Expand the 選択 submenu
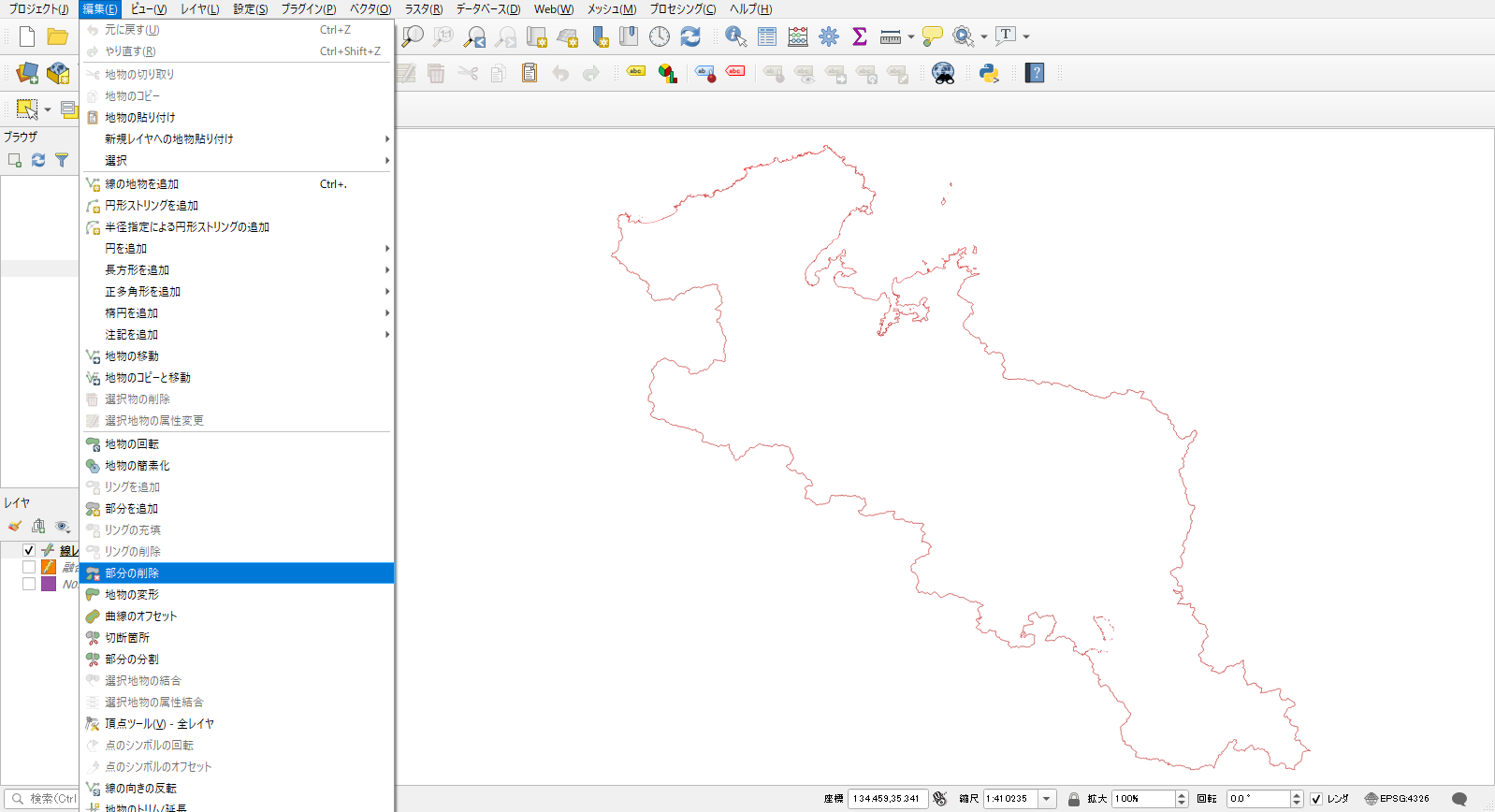Image resolution: width=1495 pixels, height=812 pixels. pyautogui.click(x=237, y=161)
